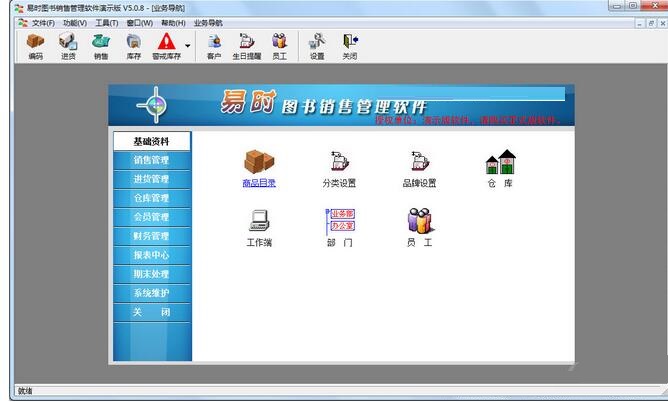Select the 销售管理 sidebar button
The width and height of the screenshot is (668, 402).
[x=152, y=160]
